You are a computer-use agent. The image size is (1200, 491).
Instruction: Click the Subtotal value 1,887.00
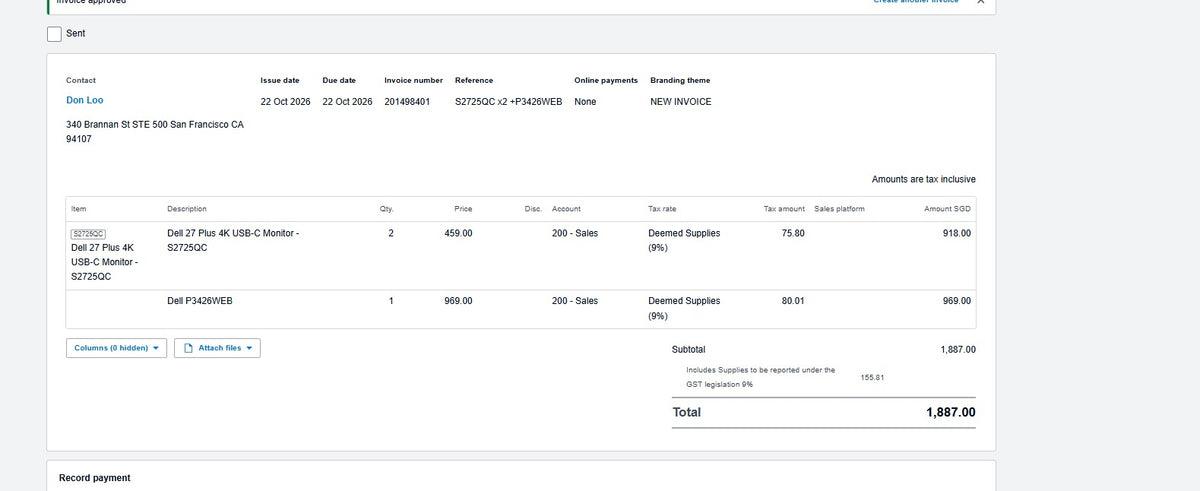[958, 349]
